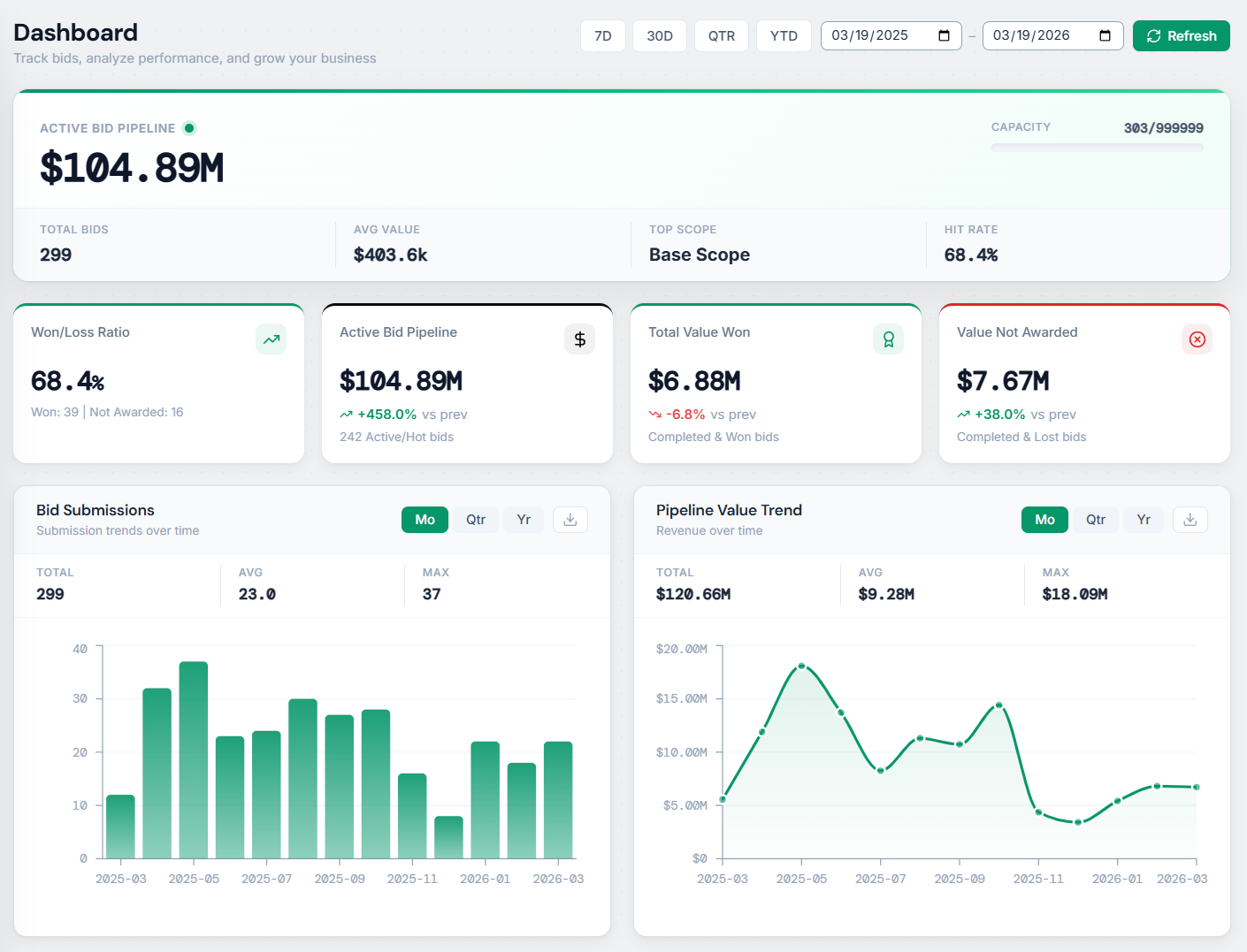The height and width of the screenshot is (952, 1247).
Task: Switch Bid Submissions chart to Qtr view
Action: (x=476, y=520)
